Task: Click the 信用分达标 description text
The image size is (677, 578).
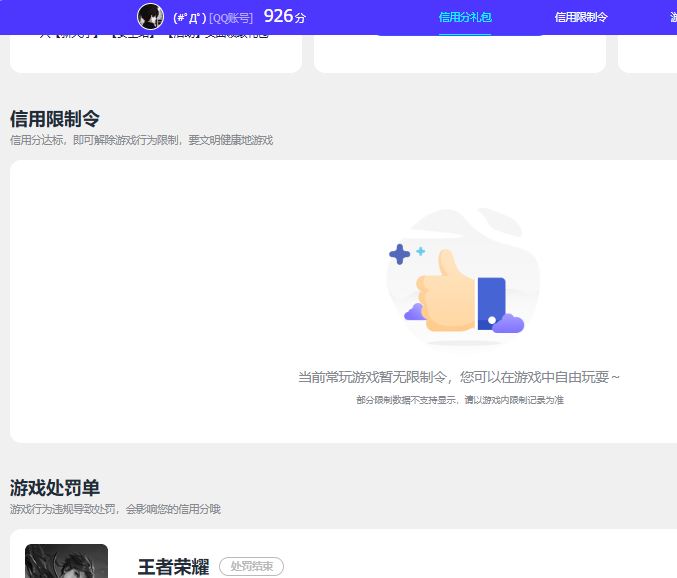Action: [x=142, y=140]
